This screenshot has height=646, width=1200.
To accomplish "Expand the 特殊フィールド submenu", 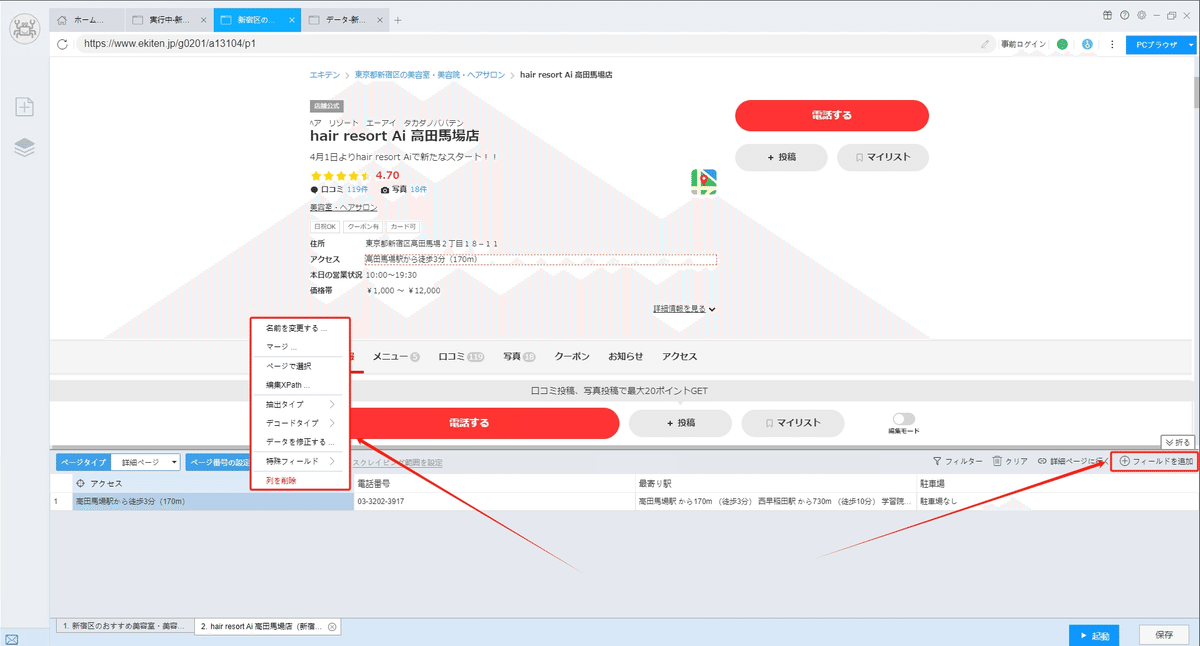I will [x=300, y=461].
